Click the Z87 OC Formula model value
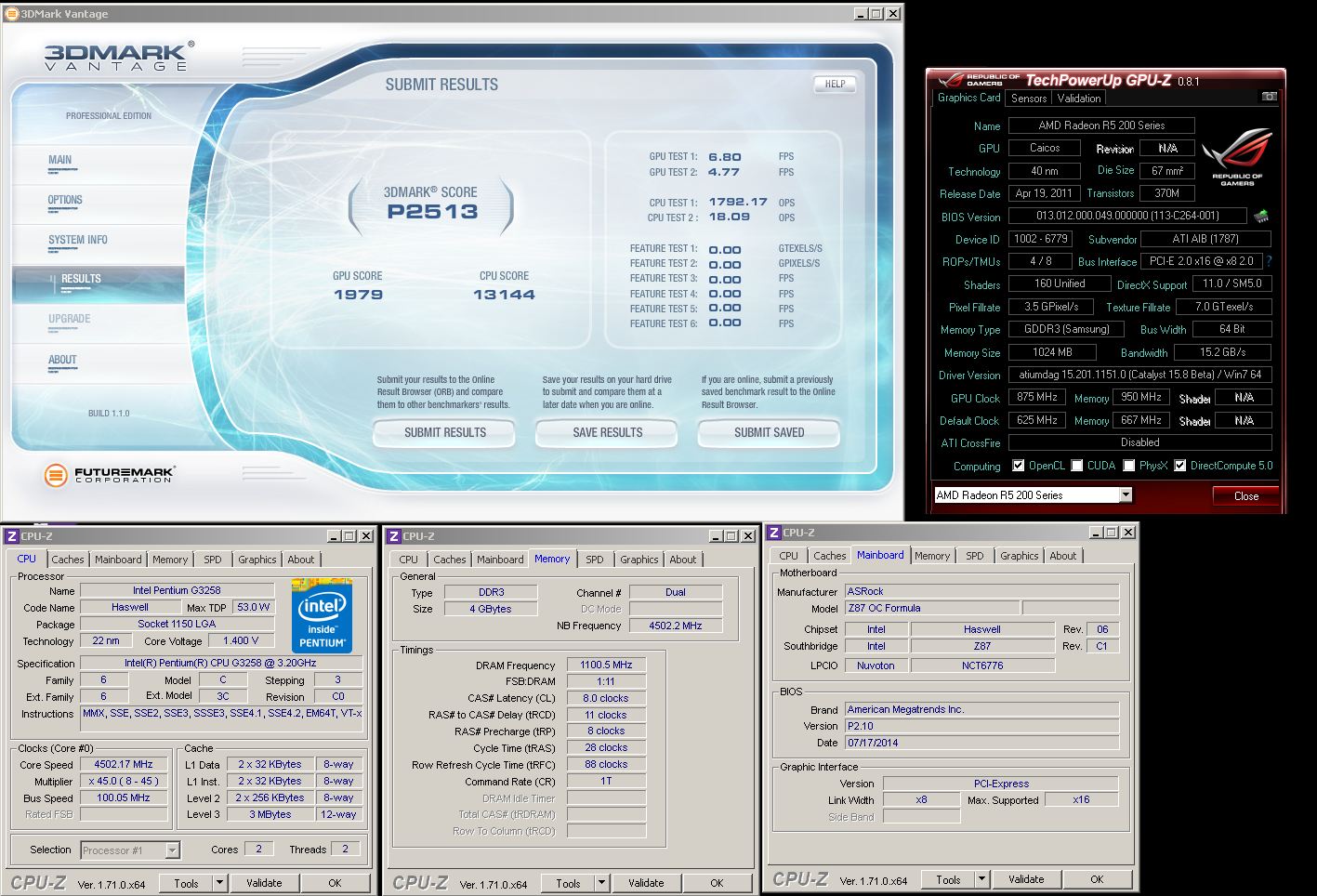Screen dimensions: 1317x896 pos(931,608)
